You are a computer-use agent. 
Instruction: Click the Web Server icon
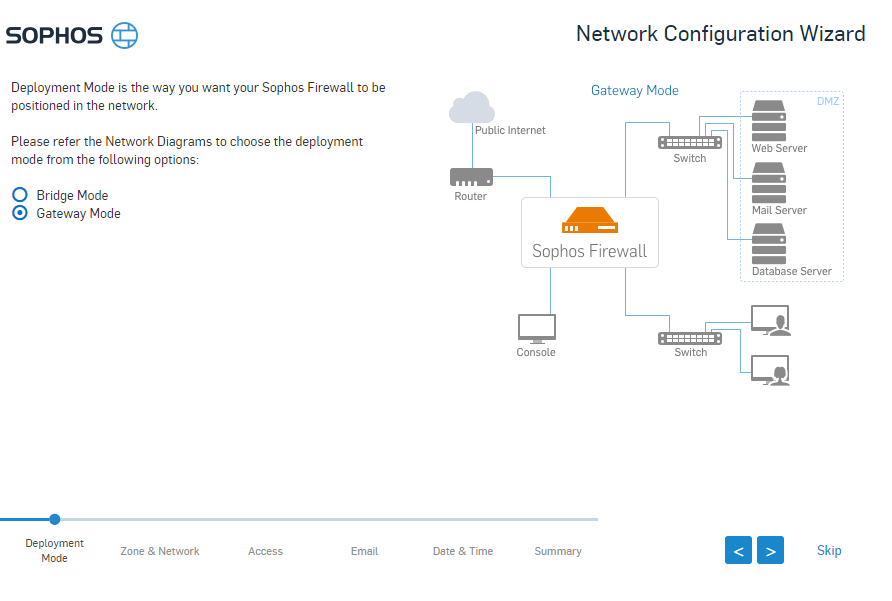click(x=769, y=121)
